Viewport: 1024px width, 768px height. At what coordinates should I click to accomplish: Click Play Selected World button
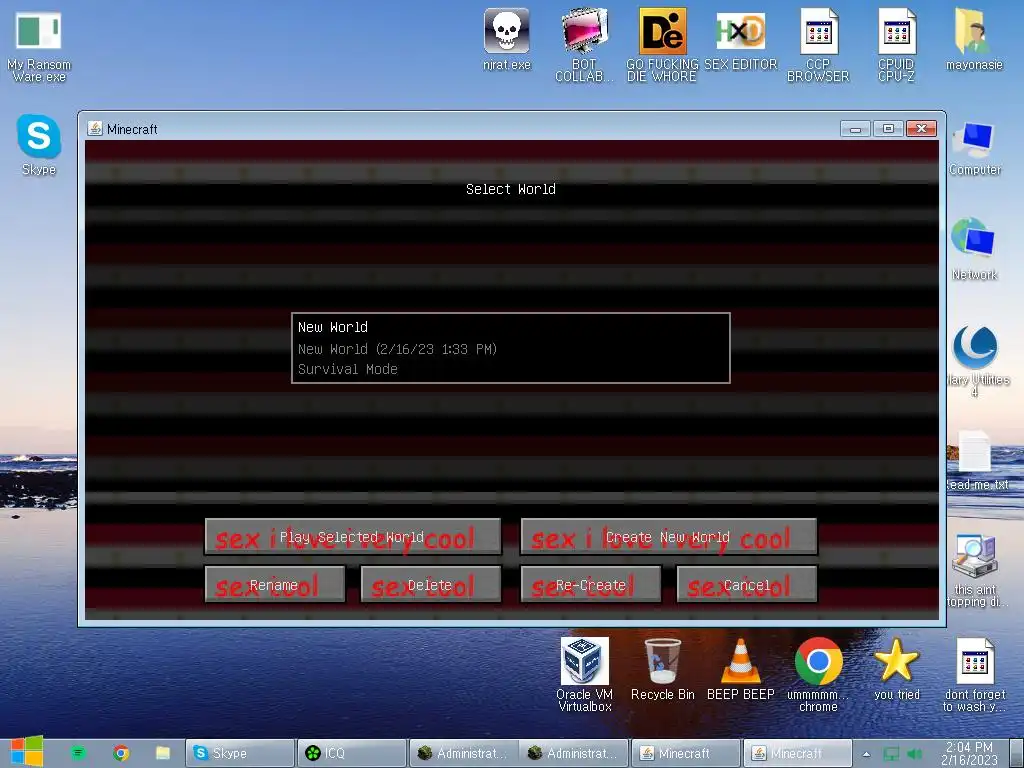click(353, 537)
